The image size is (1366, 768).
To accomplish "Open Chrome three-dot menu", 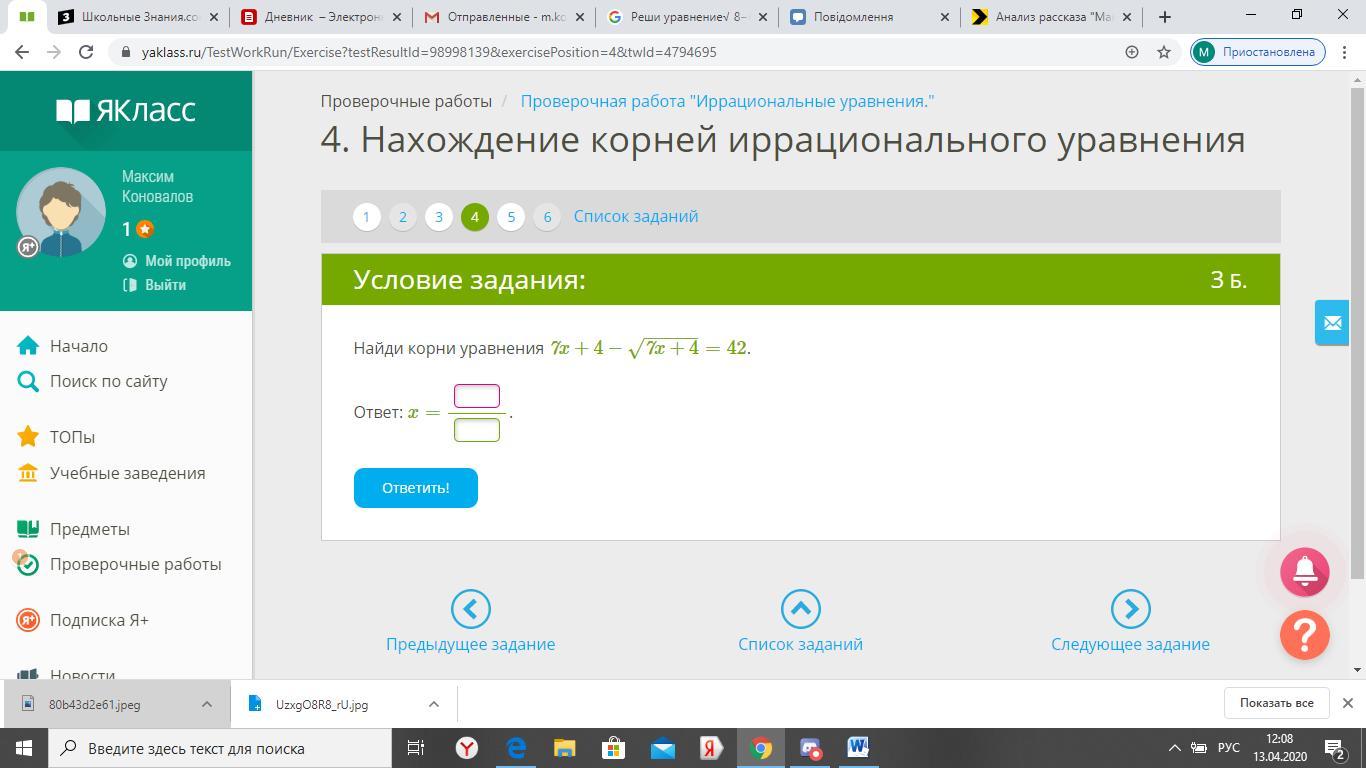I will [x=1345, y=52].
